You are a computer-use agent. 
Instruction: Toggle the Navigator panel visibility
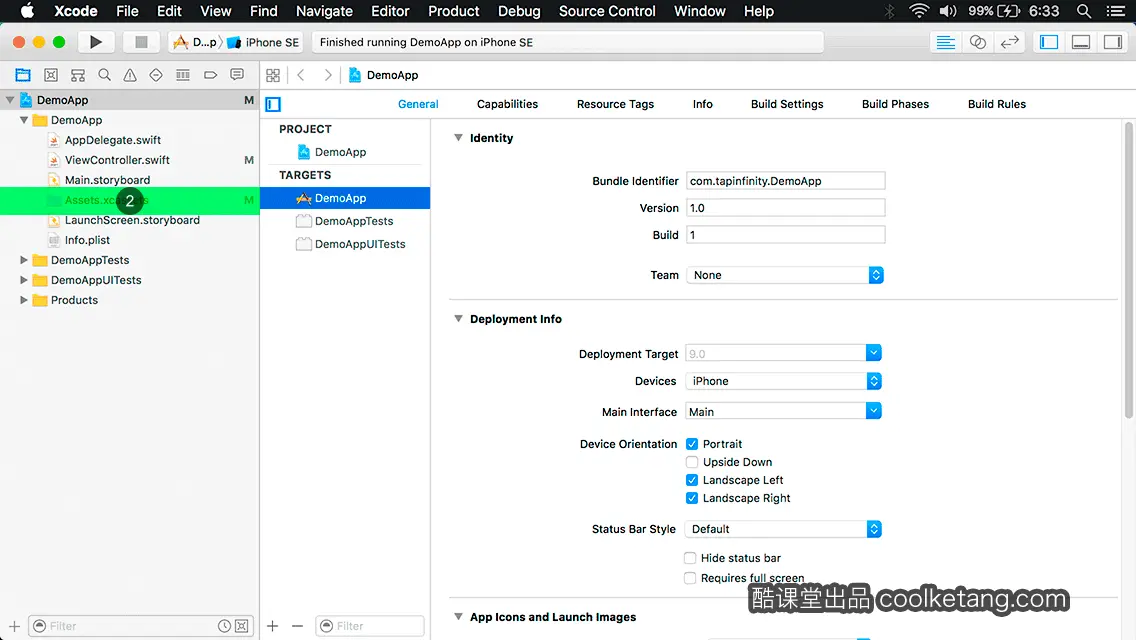(1049, 42)
